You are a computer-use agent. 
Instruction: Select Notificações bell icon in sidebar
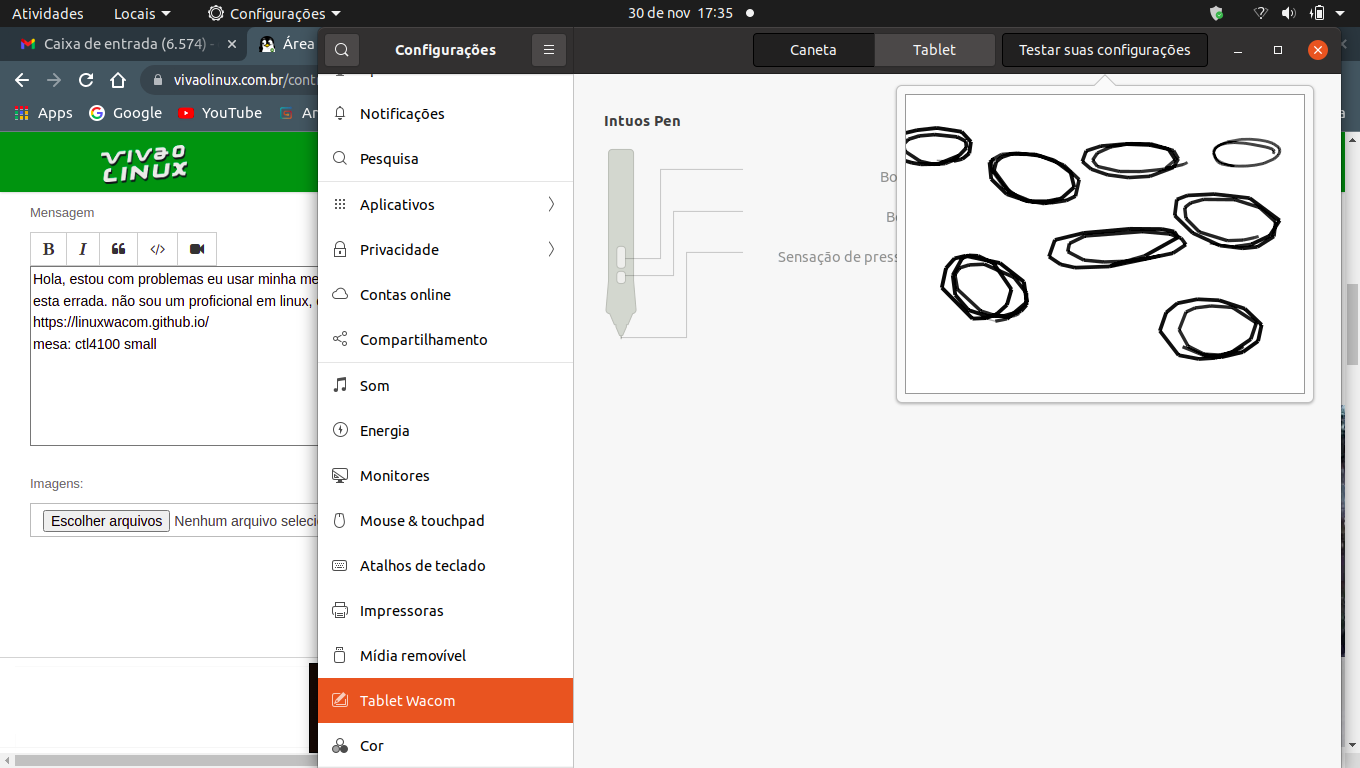coord(340,114)
